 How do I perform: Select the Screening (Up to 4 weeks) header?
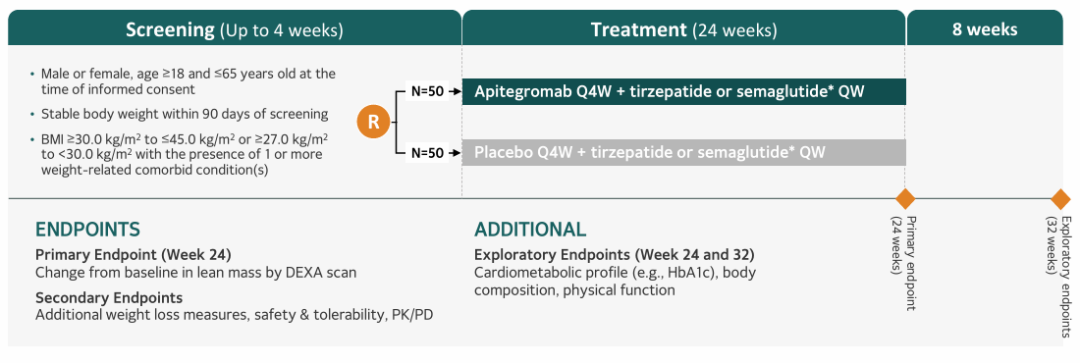[234, 30]
